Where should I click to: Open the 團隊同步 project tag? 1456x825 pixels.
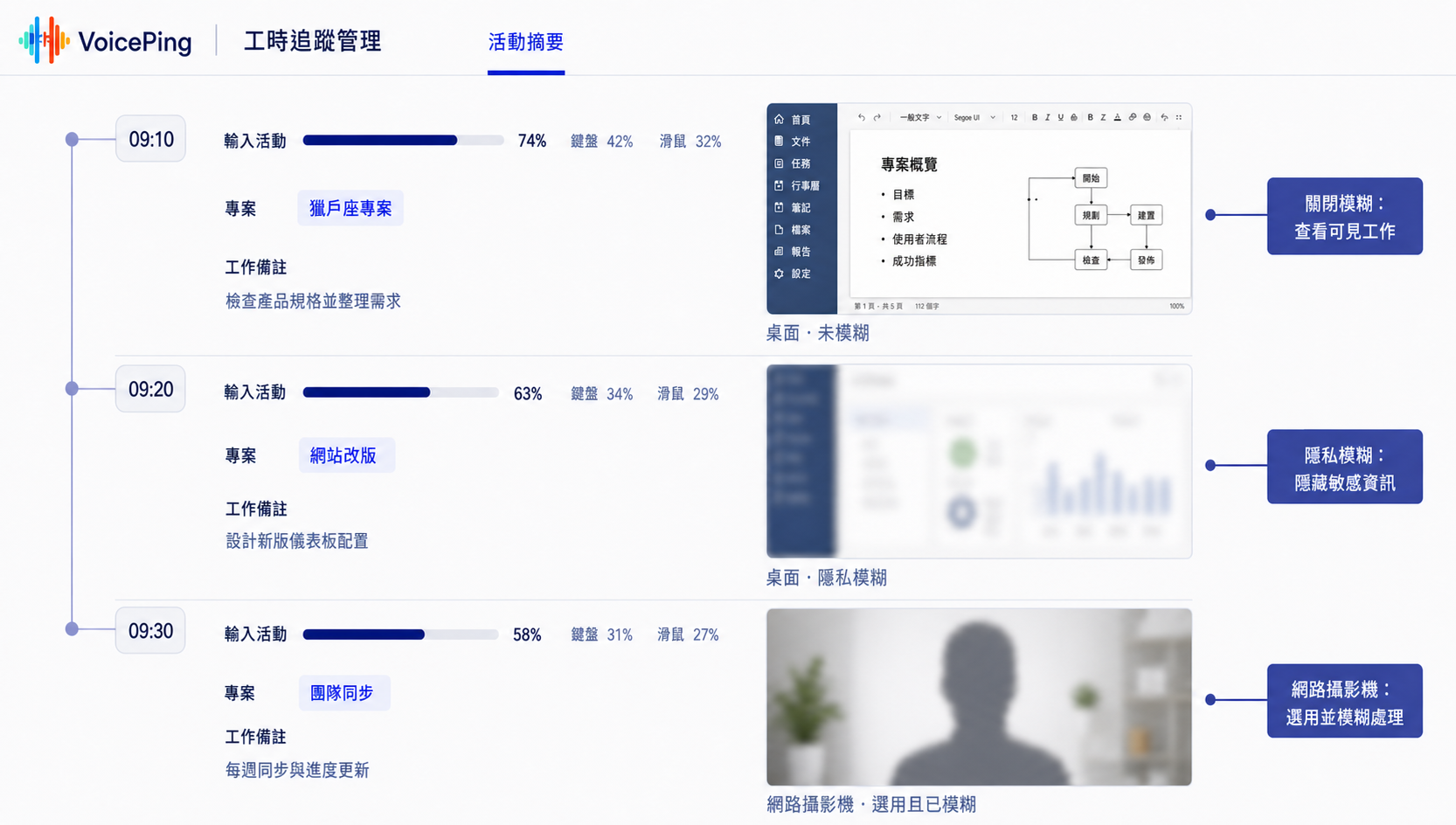tap(344, 693)
